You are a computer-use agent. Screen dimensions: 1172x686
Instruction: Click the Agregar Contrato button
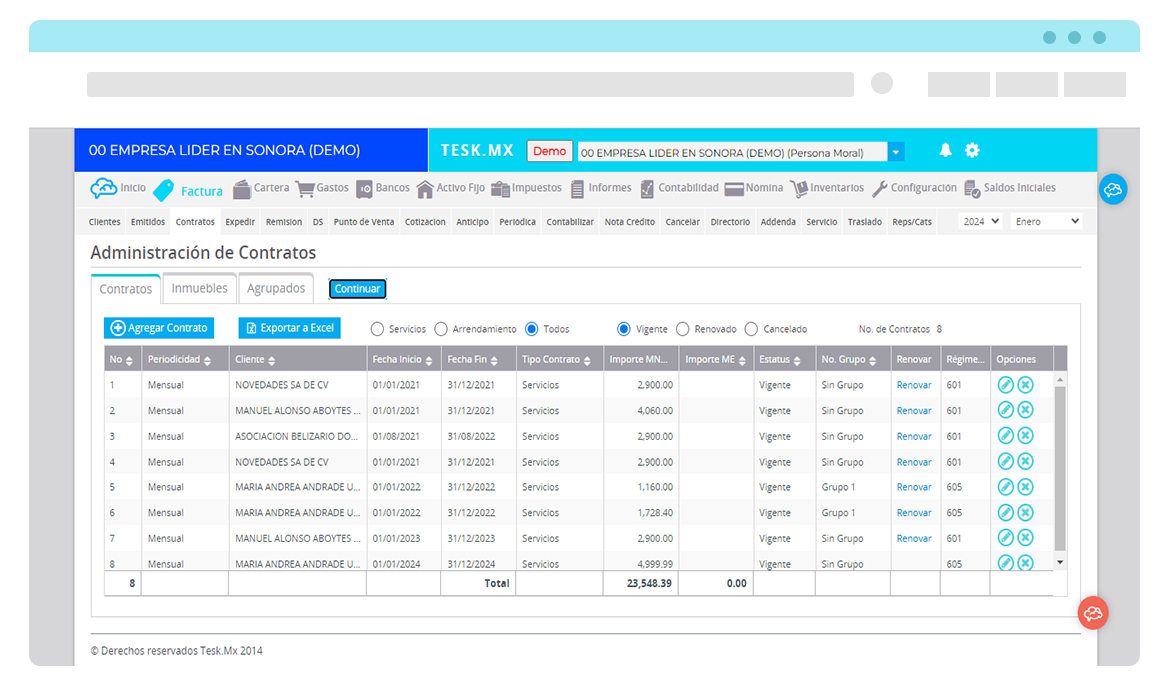(158, 328)
